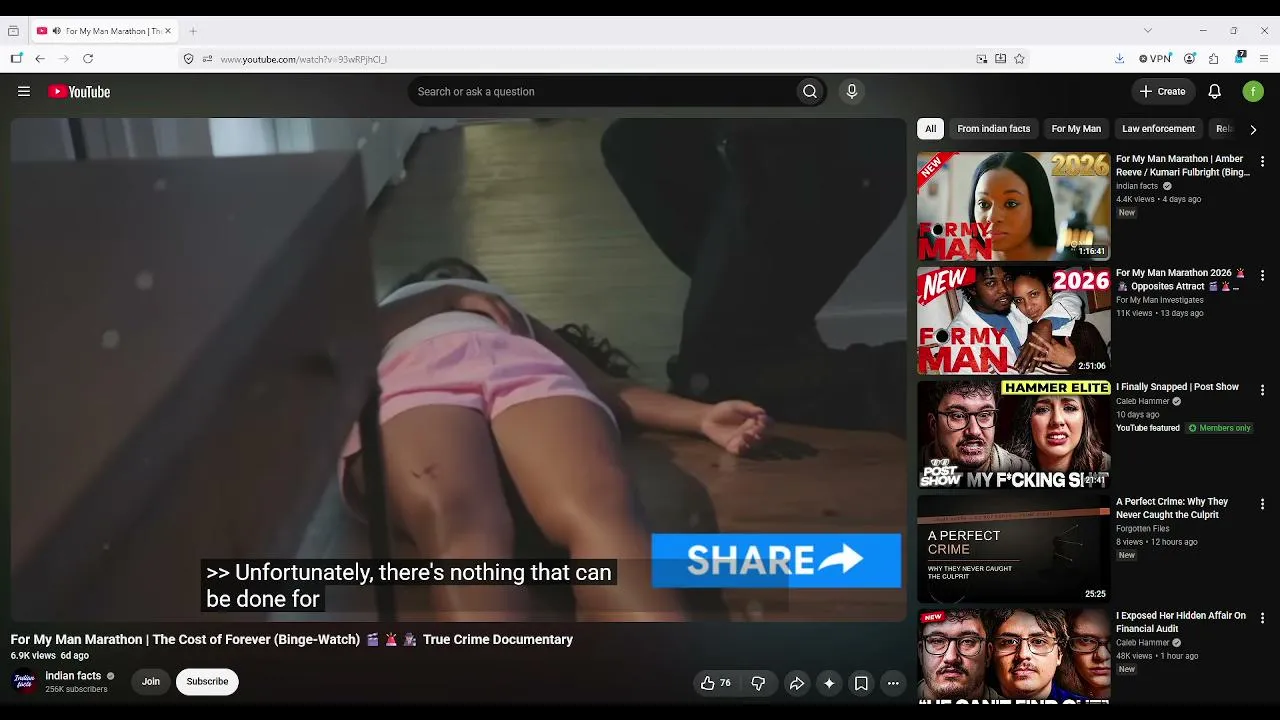Open options for A Perfect Crime video
The width and height of the screenshot is (1280, 720).
(x=1262, y=504)
